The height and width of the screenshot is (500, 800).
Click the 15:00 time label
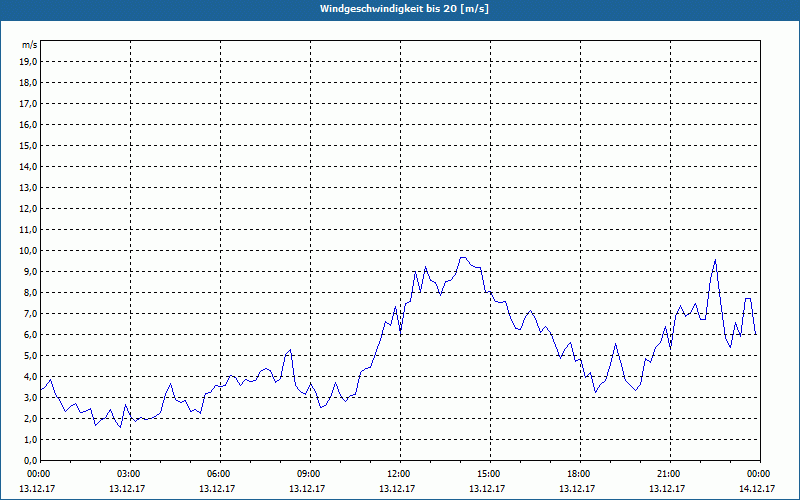[x=487, y=474]
